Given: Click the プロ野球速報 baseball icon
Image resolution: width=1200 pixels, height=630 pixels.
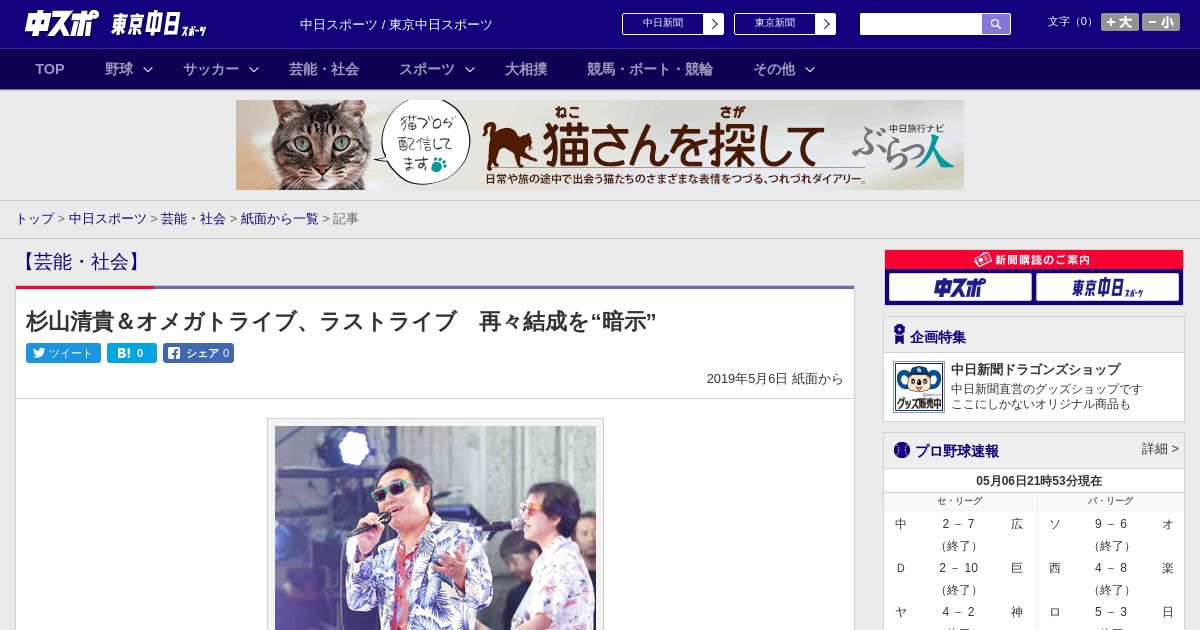Looking at the screenshot, I should pos(902,450).
